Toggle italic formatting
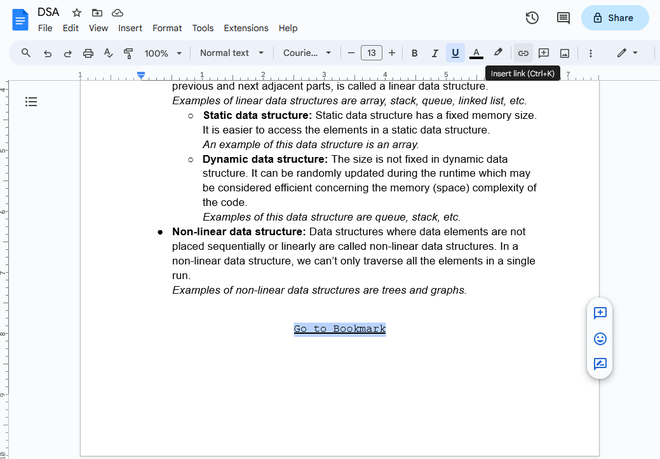The height and width of the screenshot is (459, 660). (x=435, y=53)
